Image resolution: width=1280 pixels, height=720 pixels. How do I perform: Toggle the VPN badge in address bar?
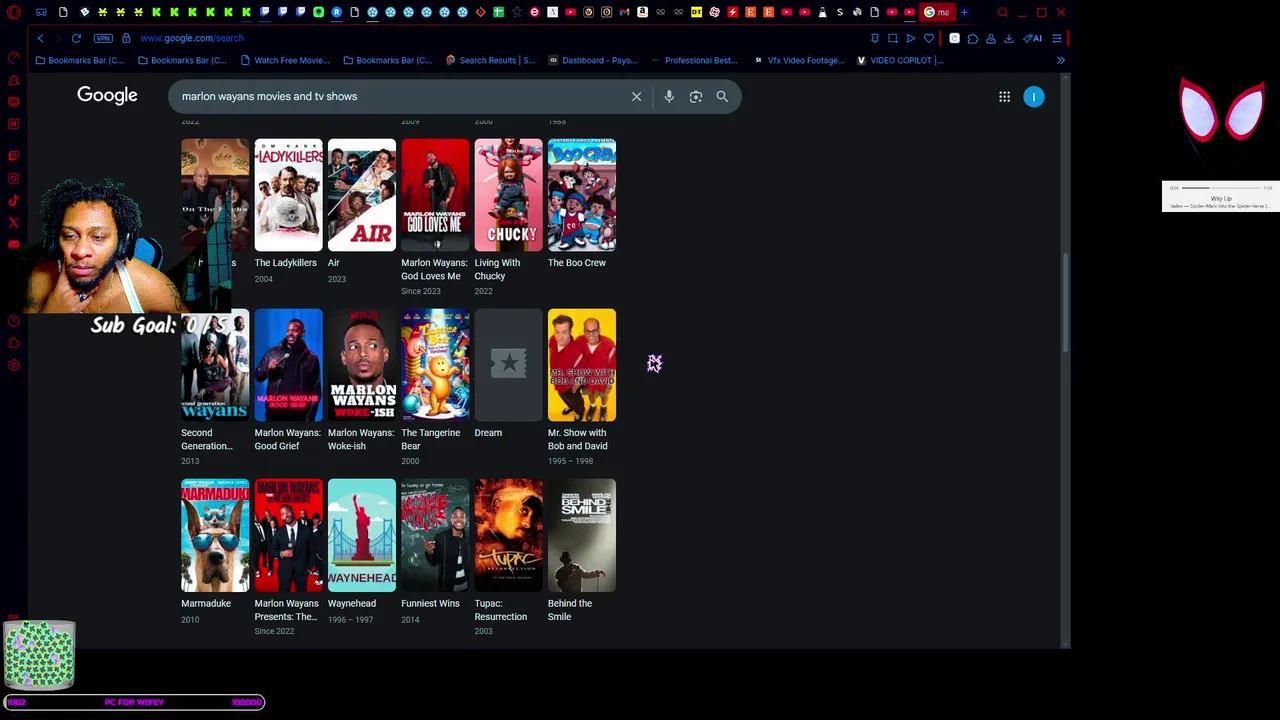pos(103,38)
